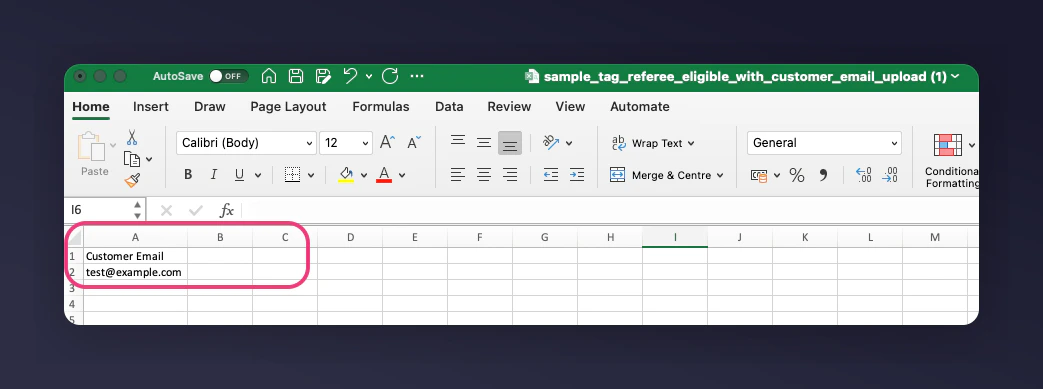Select the Format Painter brush
The image size is (1043, 389).
tap(132, 180)
